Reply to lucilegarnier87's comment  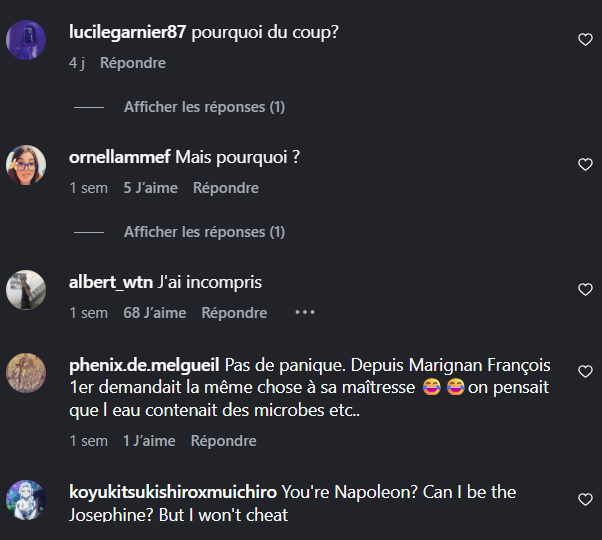point(133,63)
